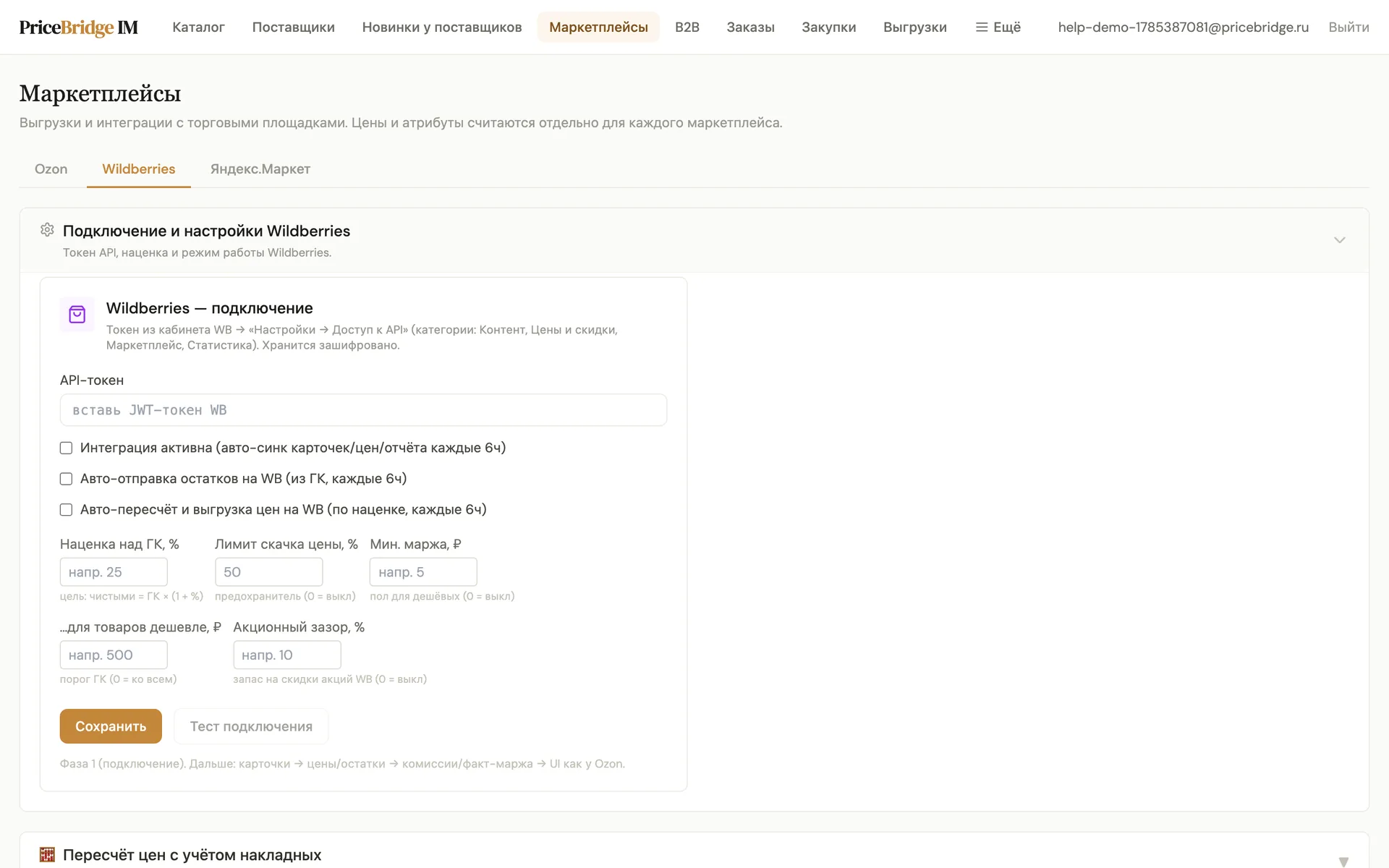Select Маркетплейсы in the top navigation
Viewport: 1389px width, 868px height.
(598, 27)
